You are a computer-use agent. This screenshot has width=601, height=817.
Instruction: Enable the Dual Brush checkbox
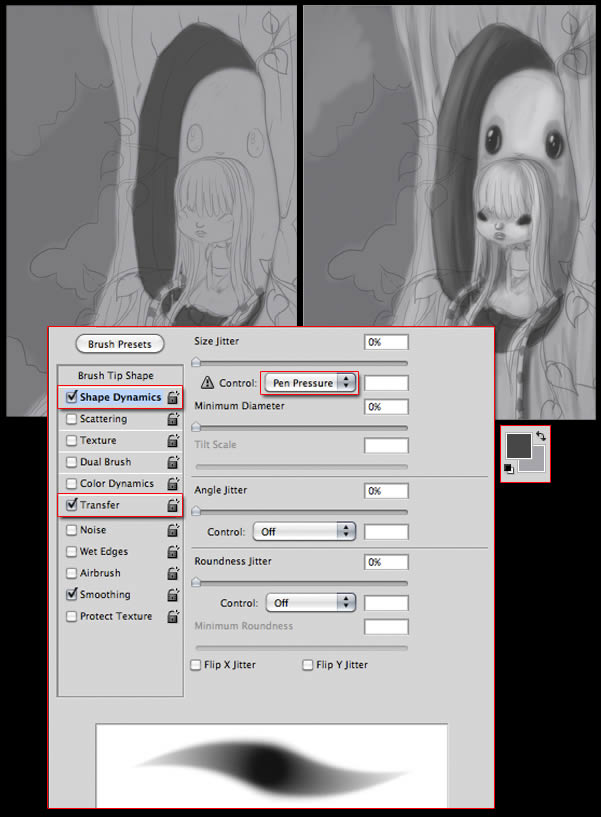click(71, 462)
